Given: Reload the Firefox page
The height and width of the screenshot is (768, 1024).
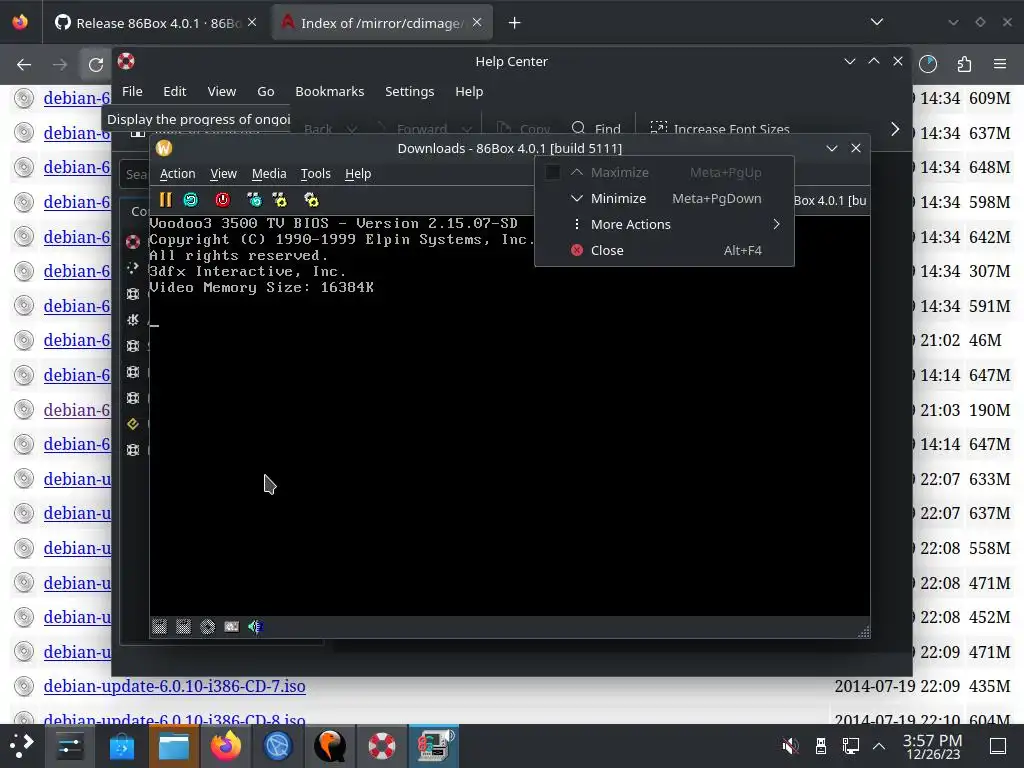Looking at the screenshot, I should [x=96, y=65].
